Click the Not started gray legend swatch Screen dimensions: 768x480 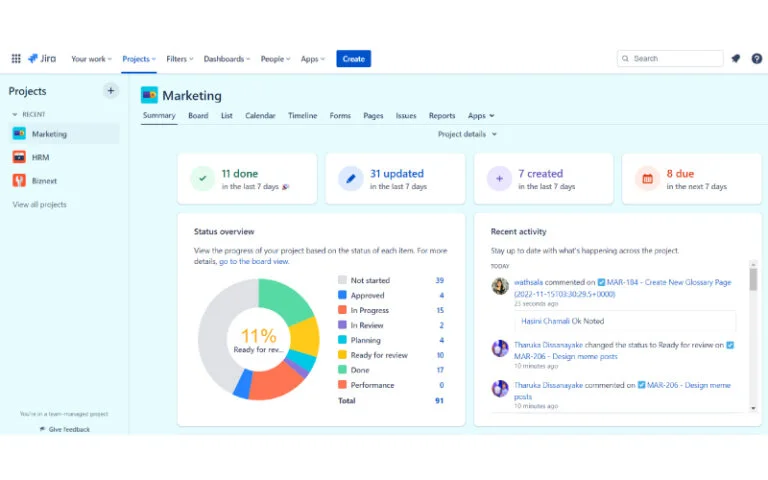[x=342, y=280]
